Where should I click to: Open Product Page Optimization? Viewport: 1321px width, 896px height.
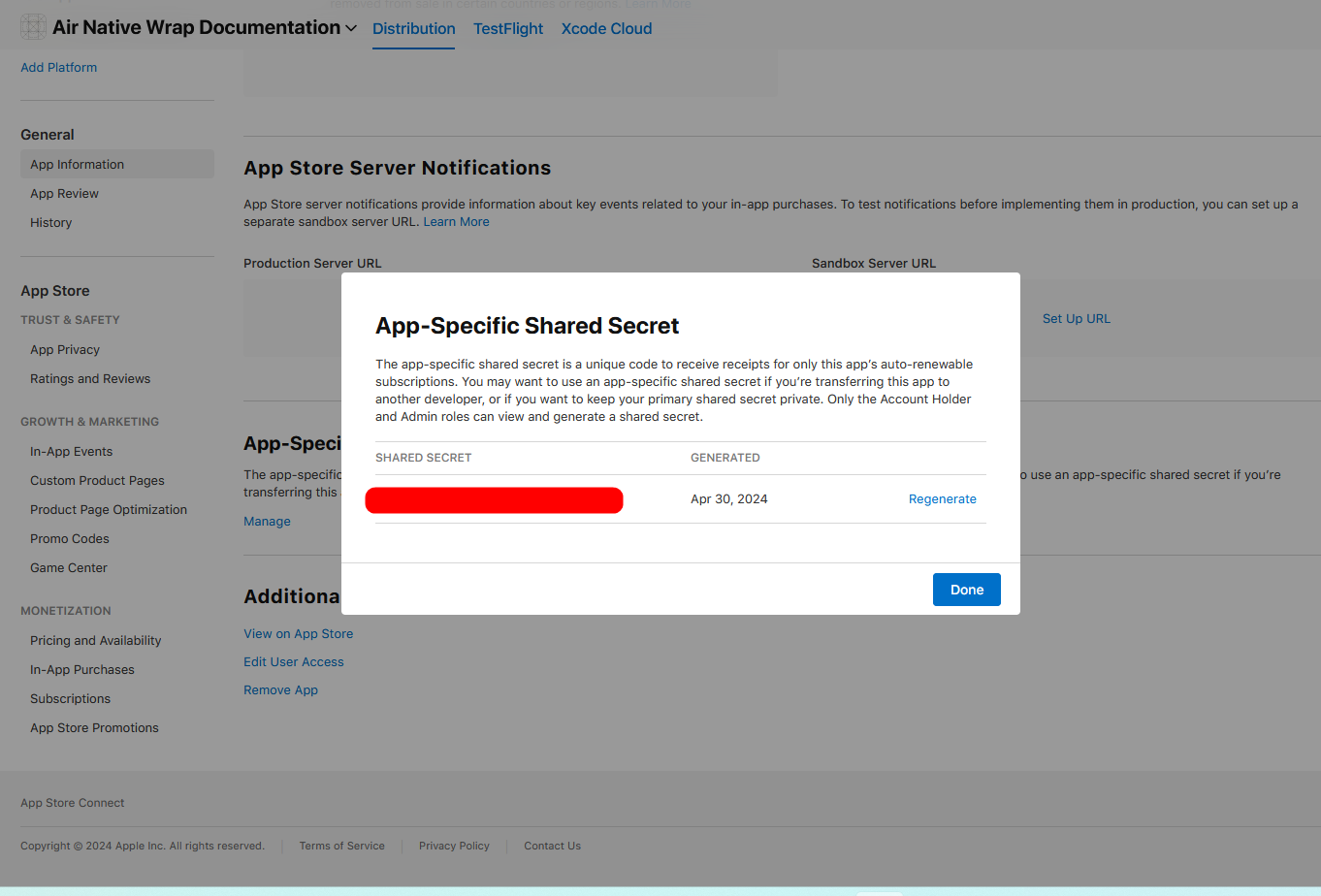tap(109, 509)
